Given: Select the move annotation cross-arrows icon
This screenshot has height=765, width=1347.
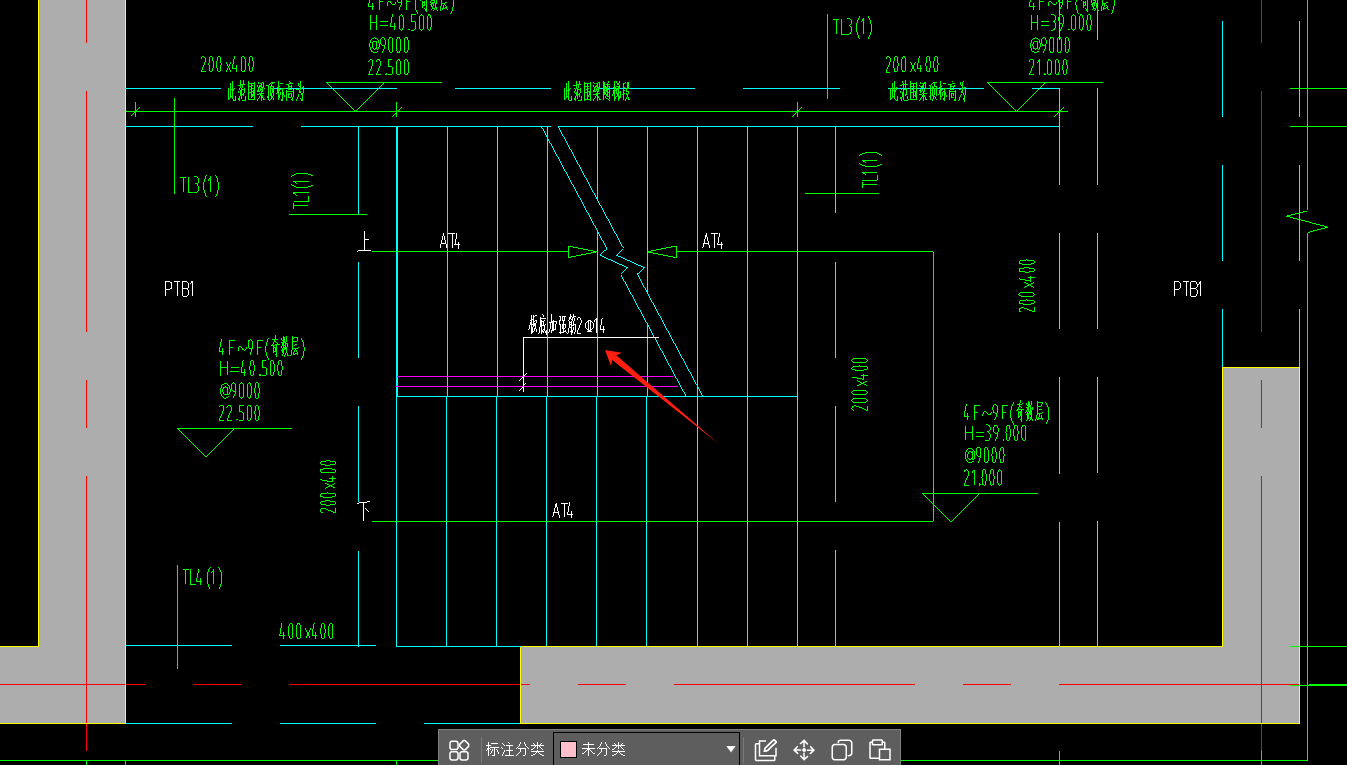Looking at the screenshot, I should pos(804,749).
